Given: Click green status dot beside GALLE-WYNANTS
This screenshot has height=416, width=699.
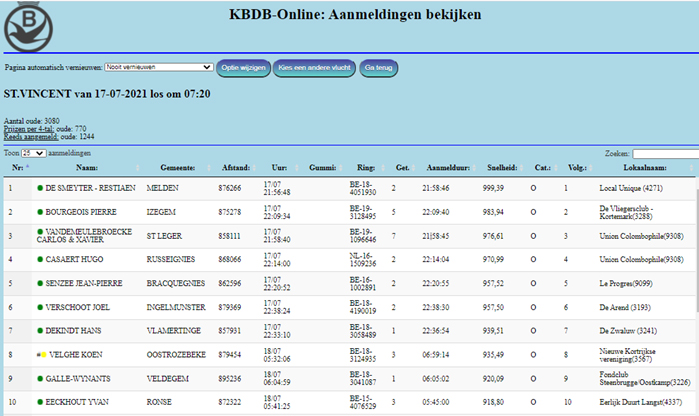Looking at the screenshot, I should [x=40, y=379].
